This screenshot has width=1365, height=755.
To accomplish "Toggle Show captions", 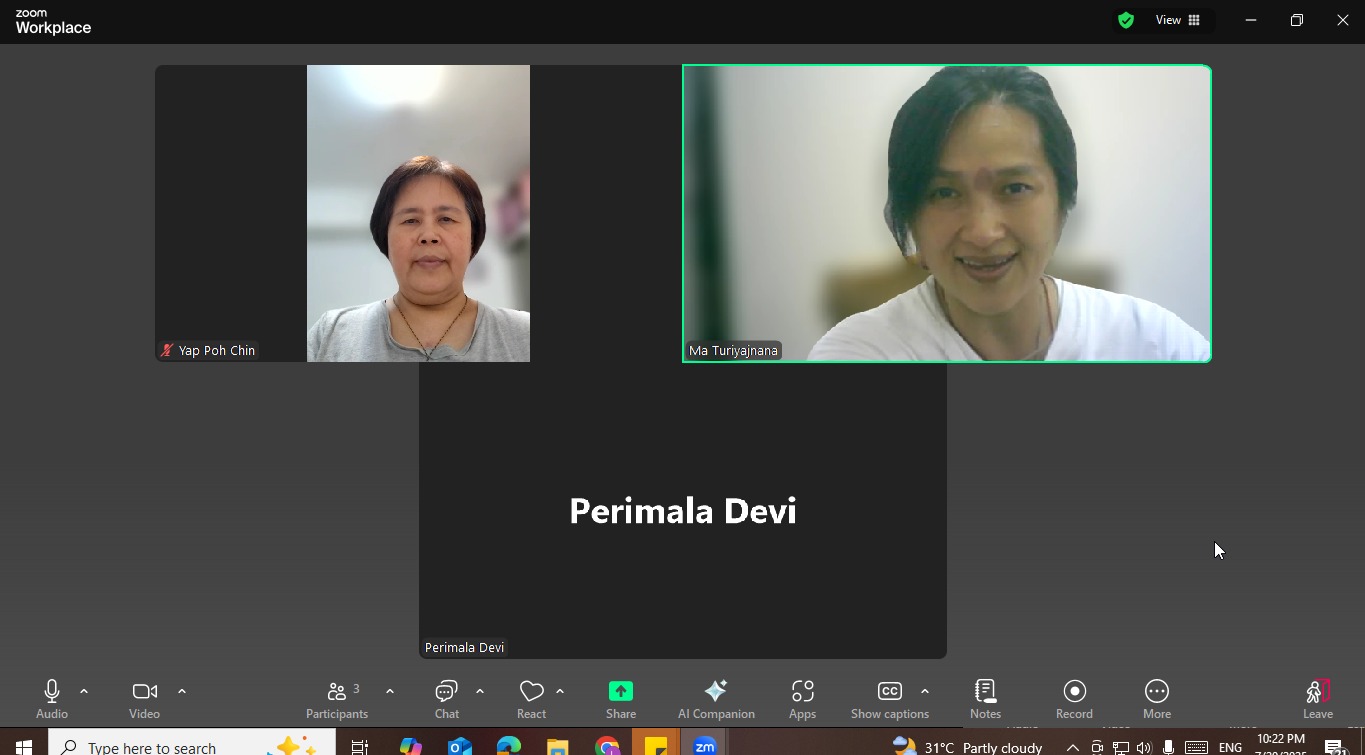I will (889, 698).
